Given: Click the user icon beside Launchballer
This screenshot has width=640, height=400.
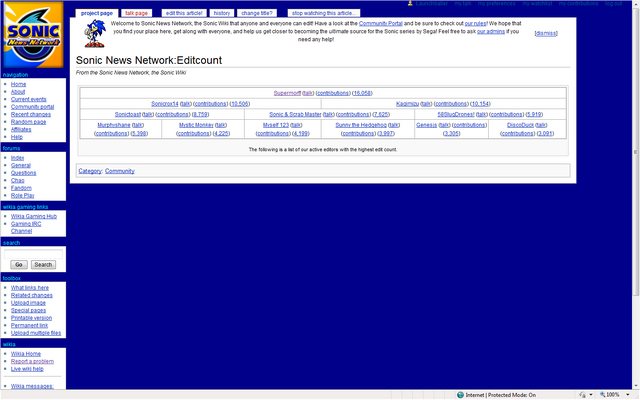Looking at the screenshot, I should (410, 3).
